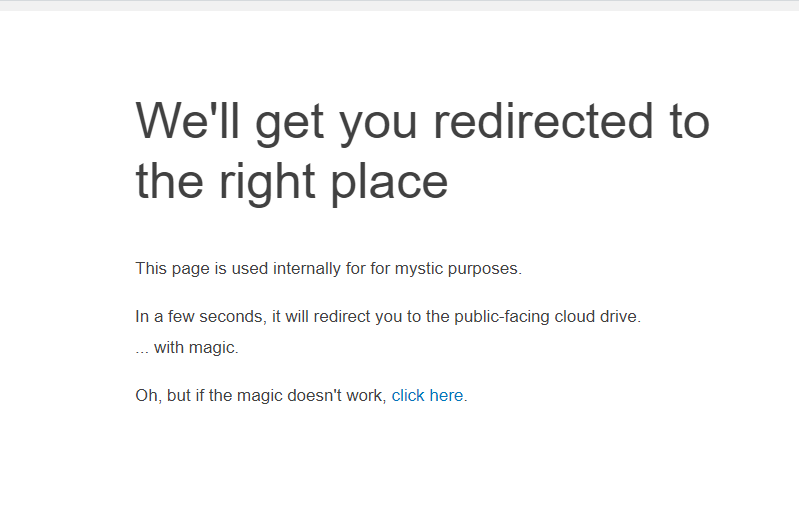Image resolution: width=799 pixels, height=523 pixels.
Task: Follow the blue 'click here' link
Action: [x=427, y=396]
